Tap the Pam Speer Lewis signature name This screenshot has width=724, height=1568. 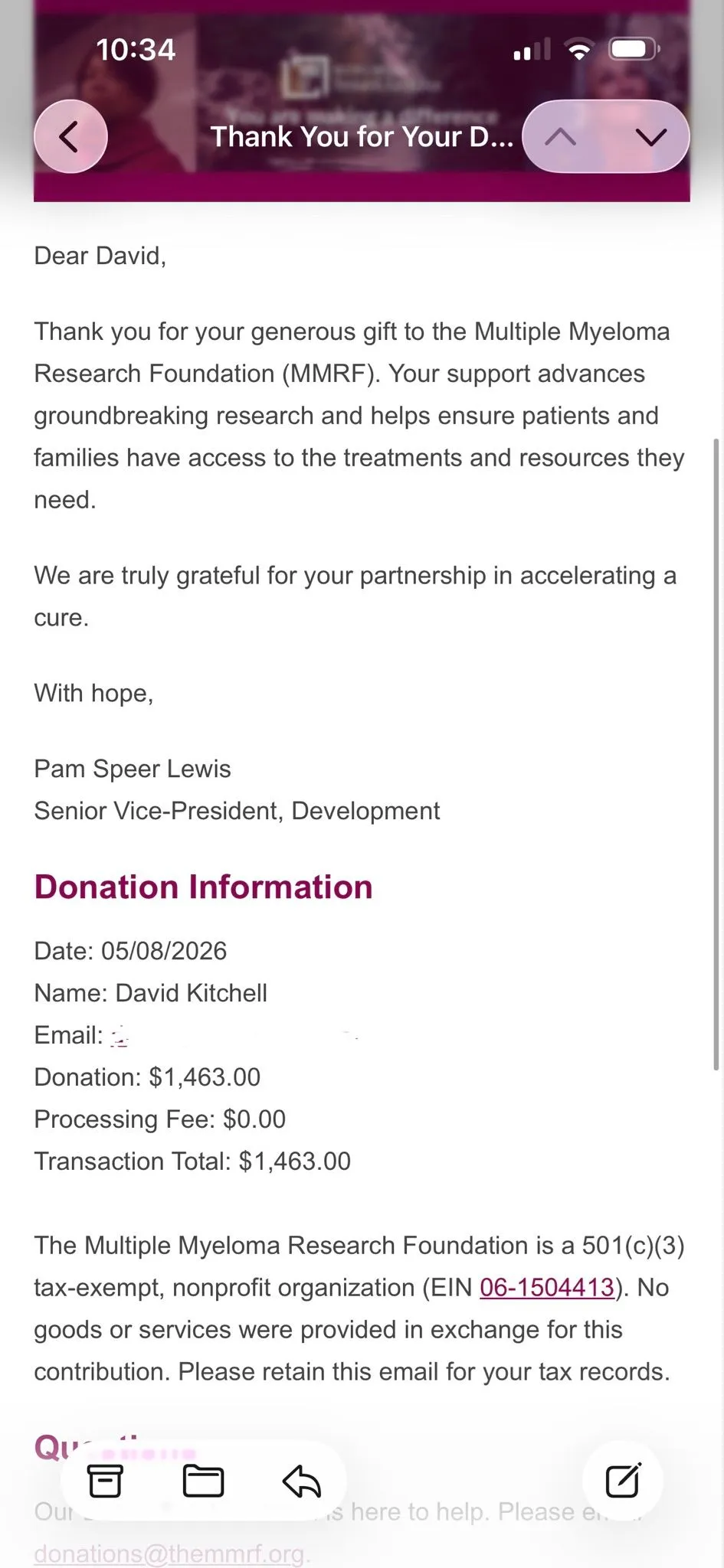click(x=133, y=769)
